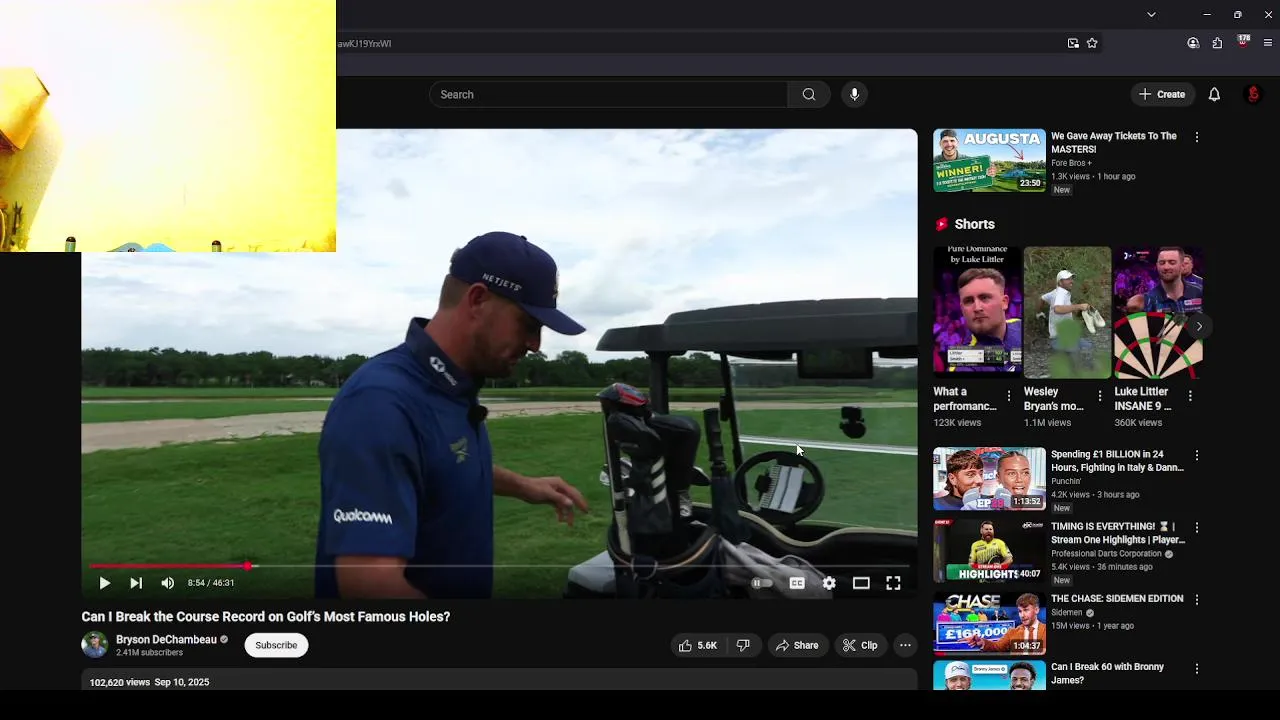This screenshot has height=720, width=1280.
Task: Open the notifications bell
Action: click(1214, 95)
